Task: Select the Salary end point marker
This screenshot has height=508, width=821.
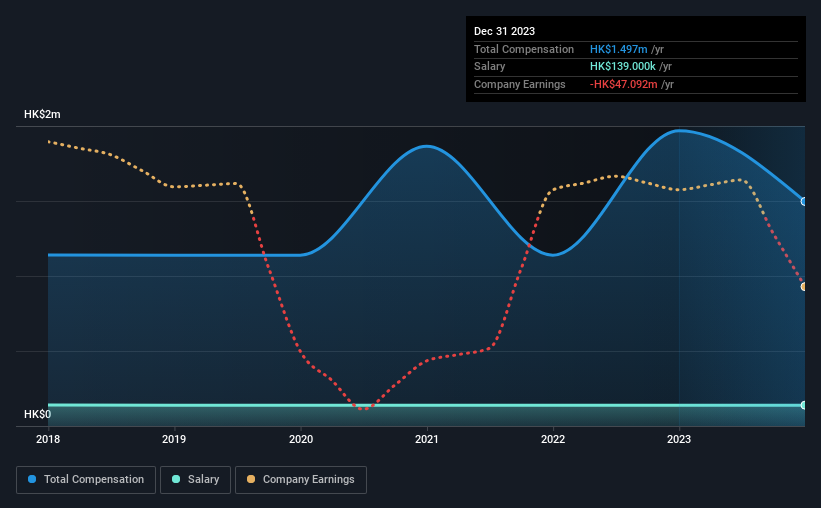Action: [x=804, y=405]
